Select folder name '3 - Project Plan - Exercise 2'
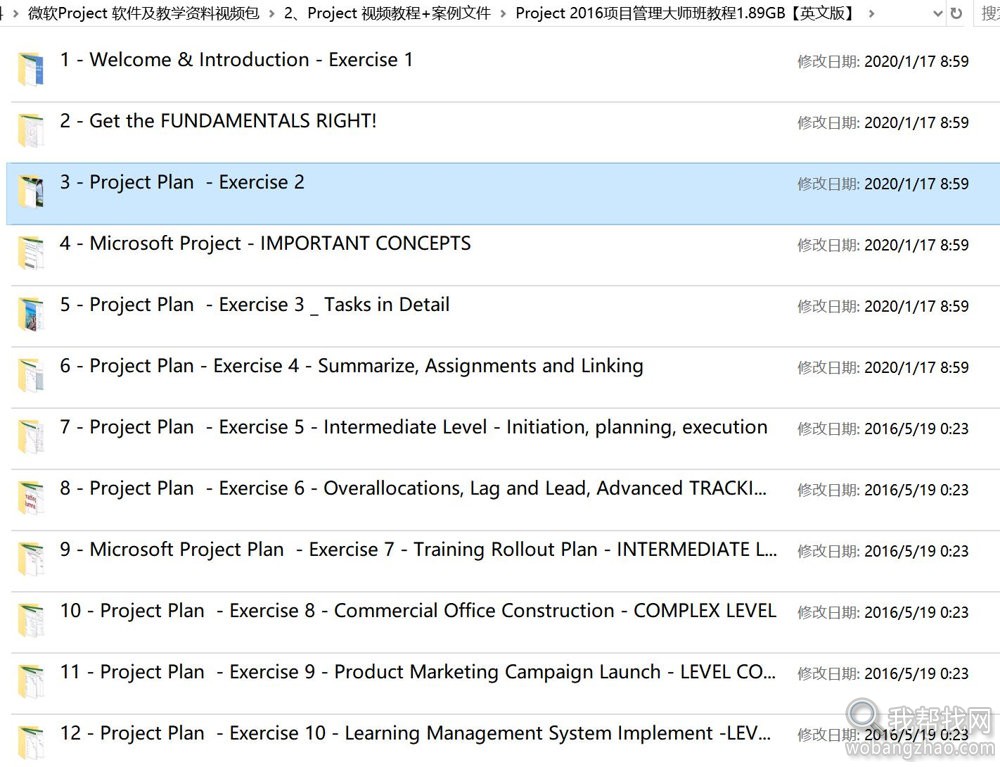Image resolution: width=1000 pixels, height=767 pixels. point(182,182)
